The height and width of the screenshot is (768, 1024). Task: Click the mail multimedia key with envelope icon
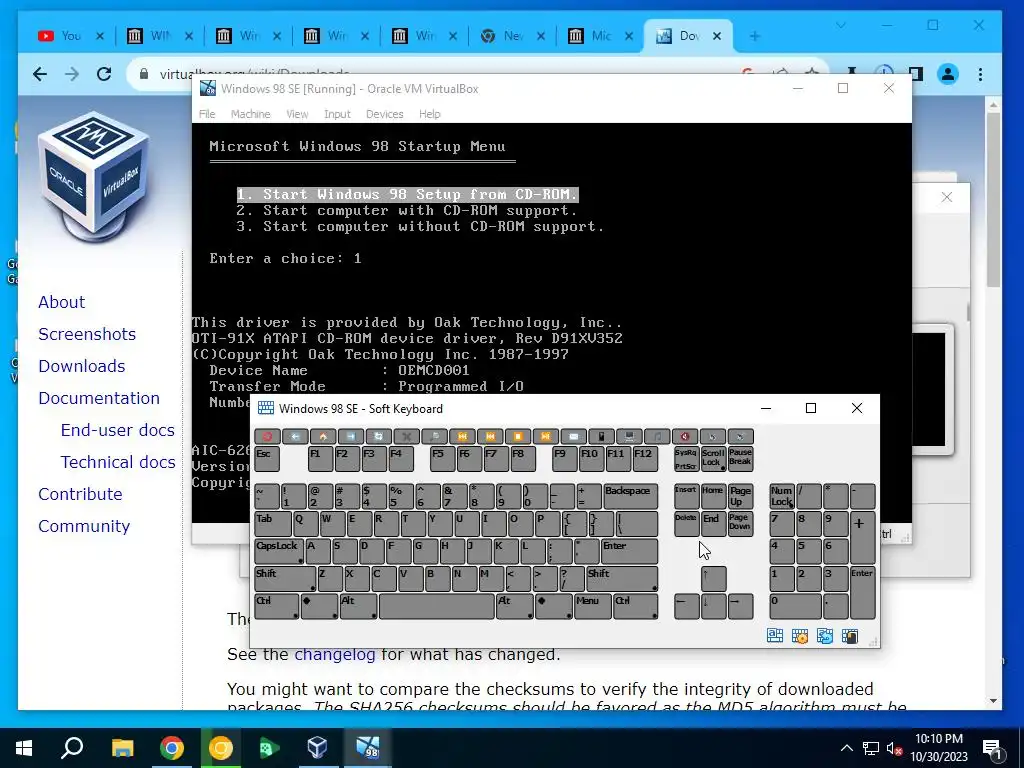[x=573, y=436]
